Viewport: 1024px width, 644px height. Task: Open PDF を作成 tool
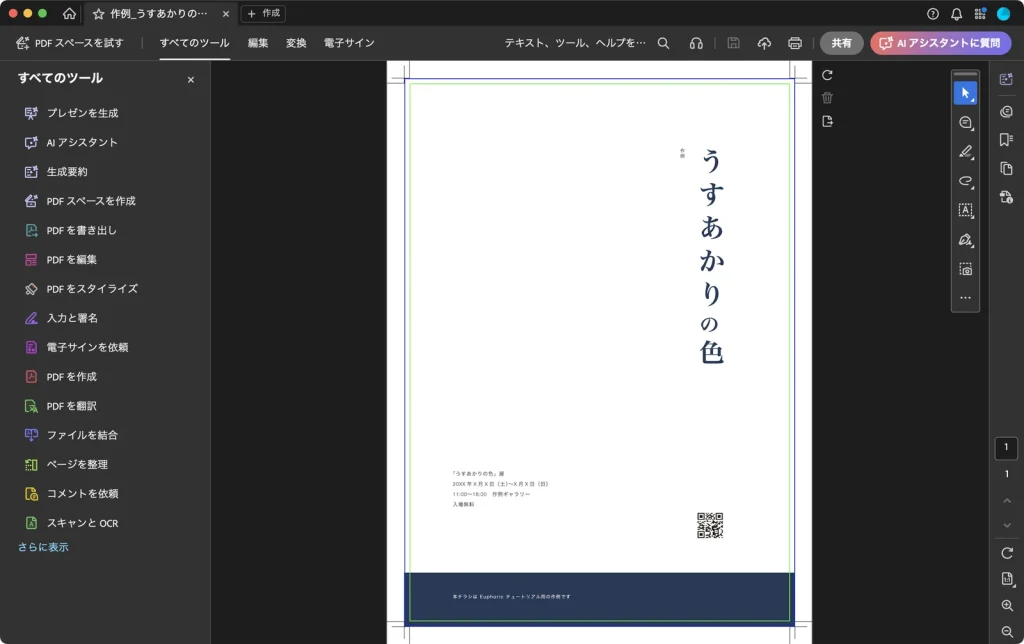tap(61, 377)
